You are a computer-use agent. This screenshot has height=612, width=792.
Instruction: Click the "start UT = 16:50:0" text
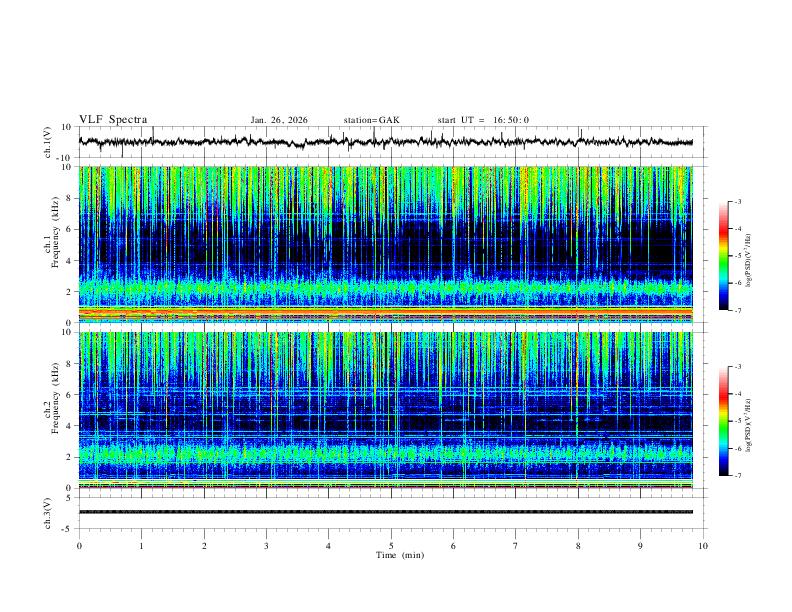tap(483, 120)
